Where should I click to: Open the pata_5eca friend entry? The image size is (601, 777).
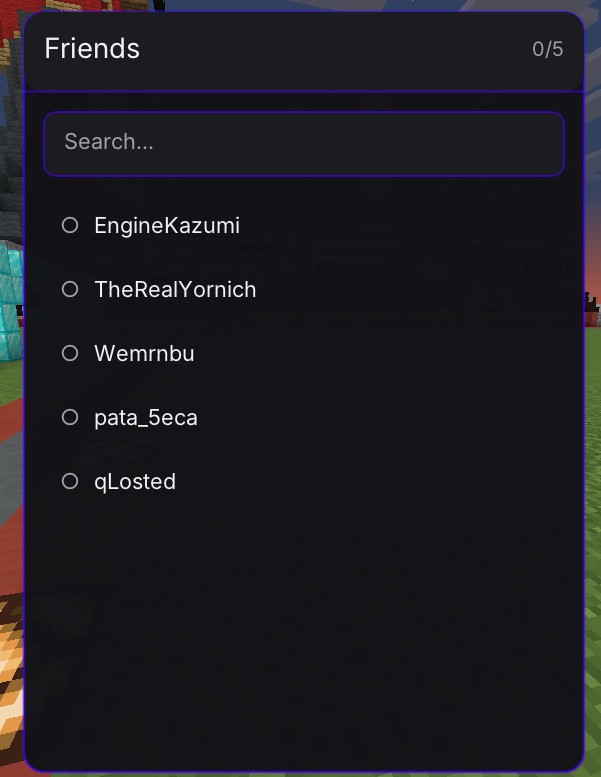pos(146,418)
